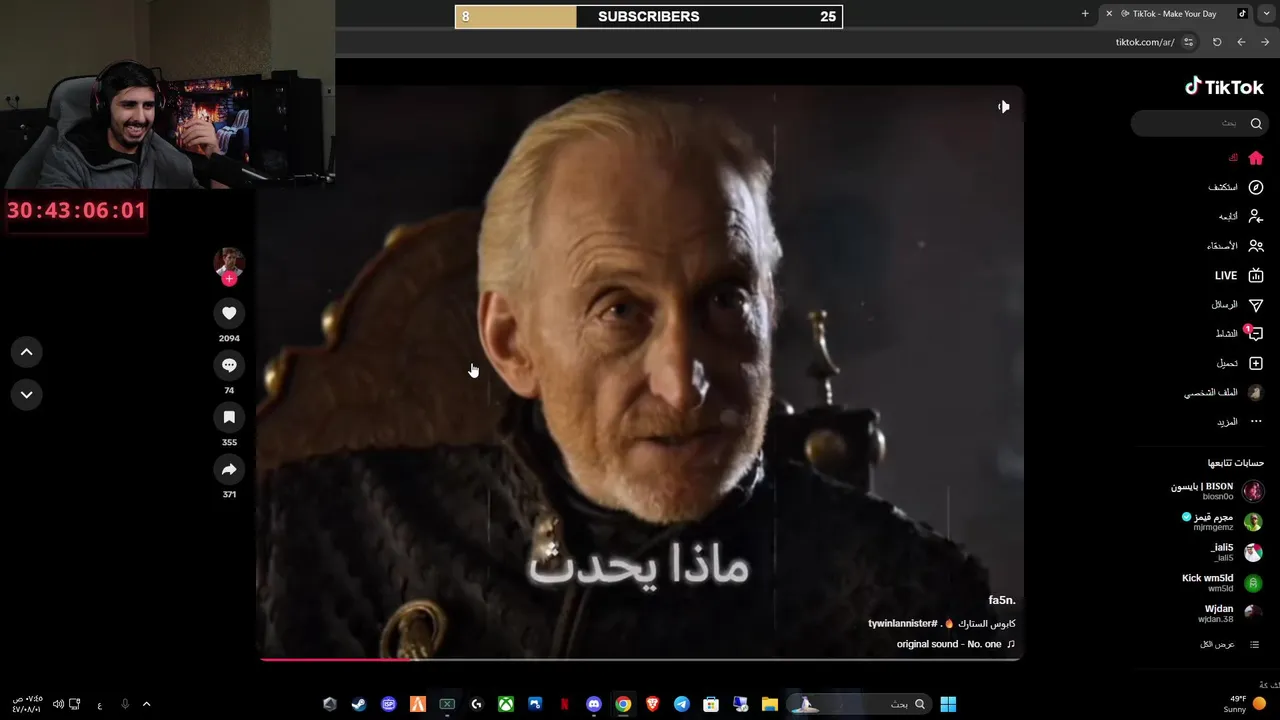This screenshot has width=1280, height=720.
Task: Open the Friends icon in the sidebar
Action: pyautogui.click(x=1256, y=246)
